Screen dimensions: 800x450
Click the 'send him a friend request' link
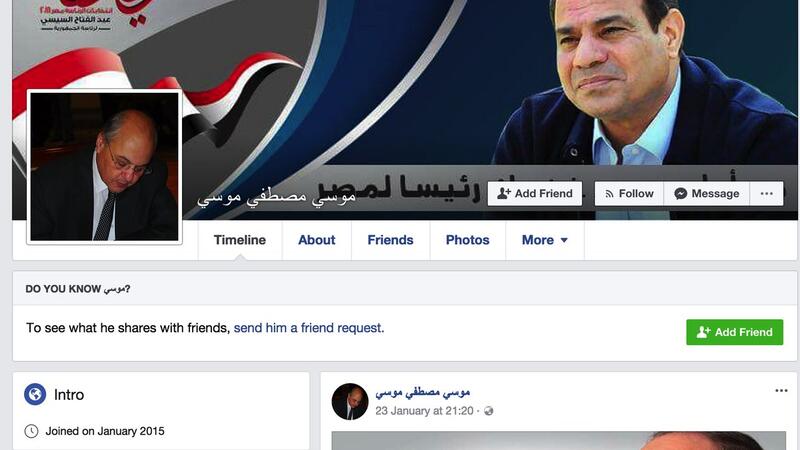pos(309,328)
